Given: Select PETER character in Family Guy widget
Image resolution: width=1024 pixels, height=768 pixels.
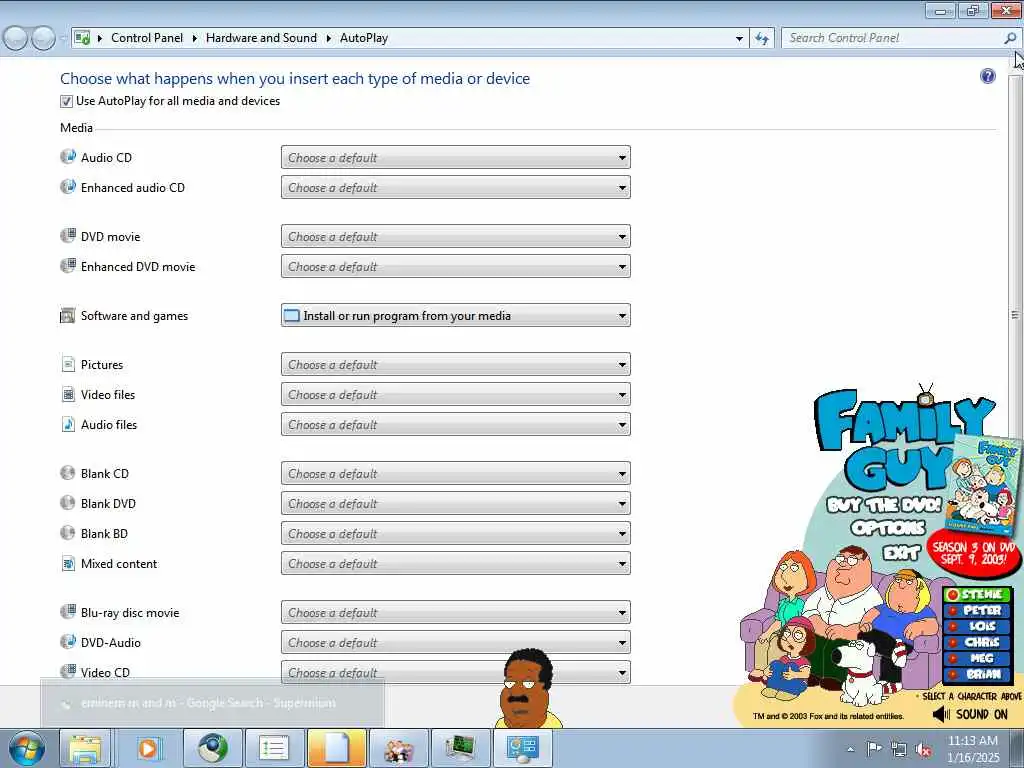Looking at the screenshot, I should pyautogui.click(x=977, y=610).
